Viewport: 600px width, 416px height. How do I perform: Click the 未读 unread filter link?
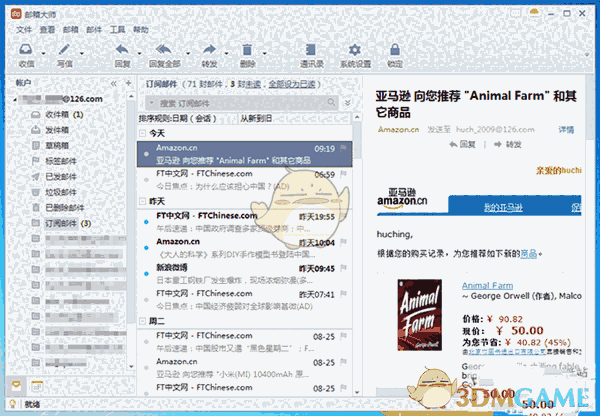pyautogui.click(x=253, y=84)
